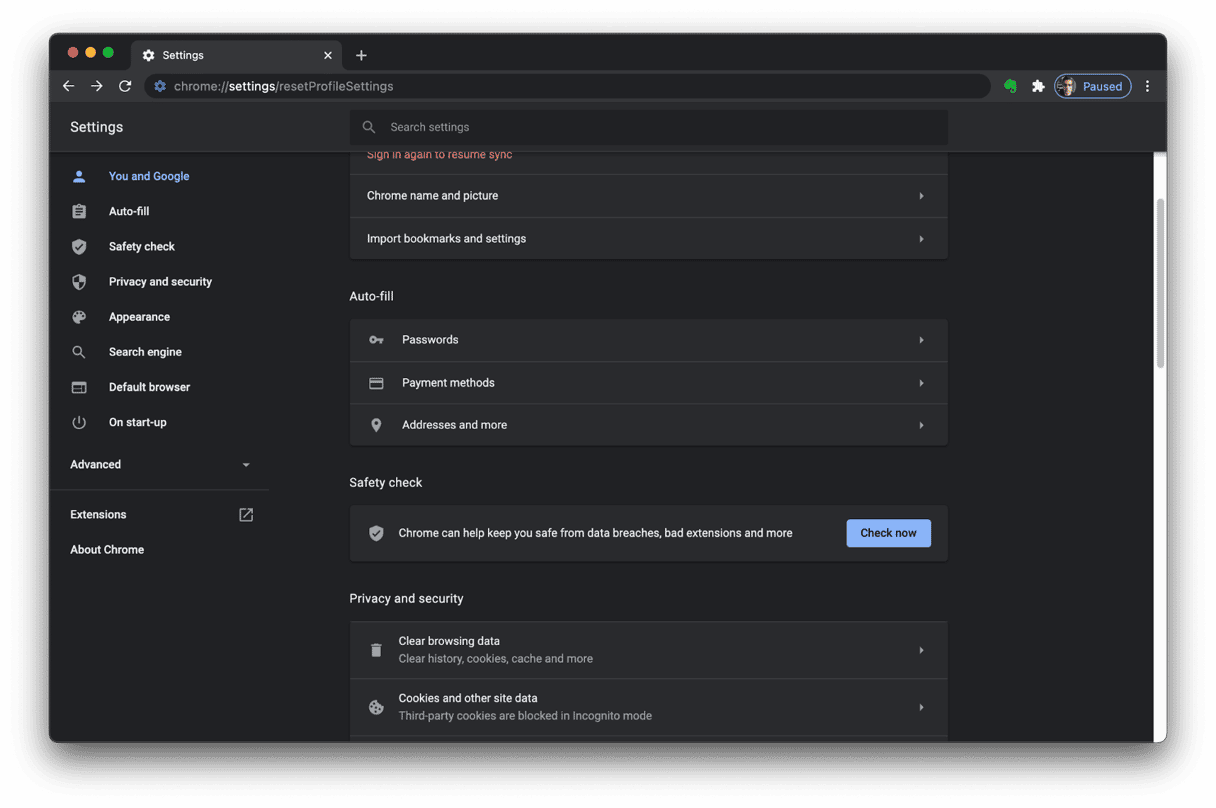This screenshot has width=1216, height=808.
Task: Select Search engine in sidebar
Action: (145, 352)
